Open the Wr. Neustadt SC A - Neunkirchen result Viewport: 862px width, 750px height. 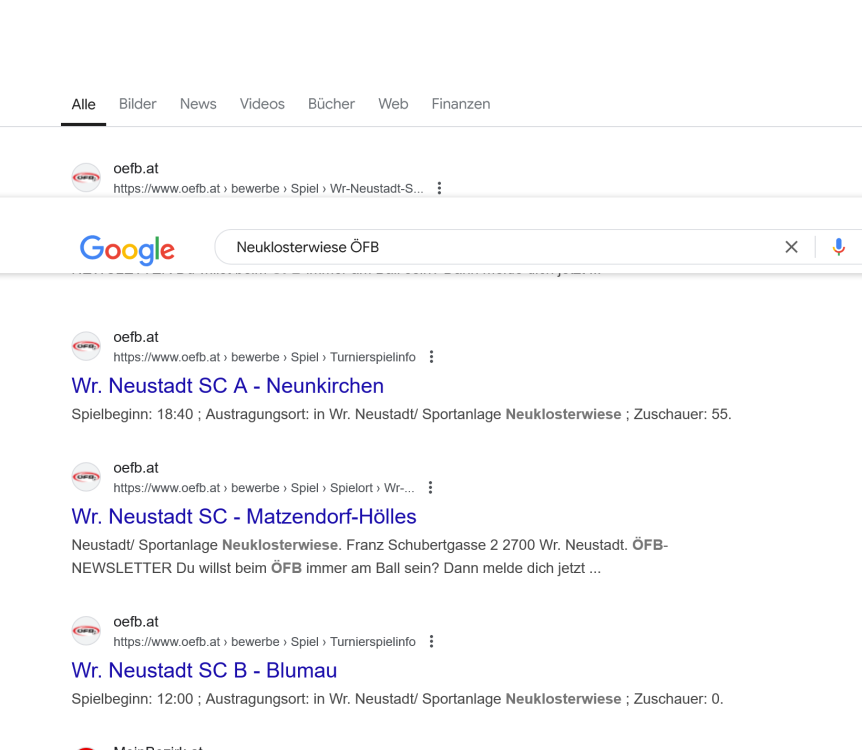click(227, 385)
